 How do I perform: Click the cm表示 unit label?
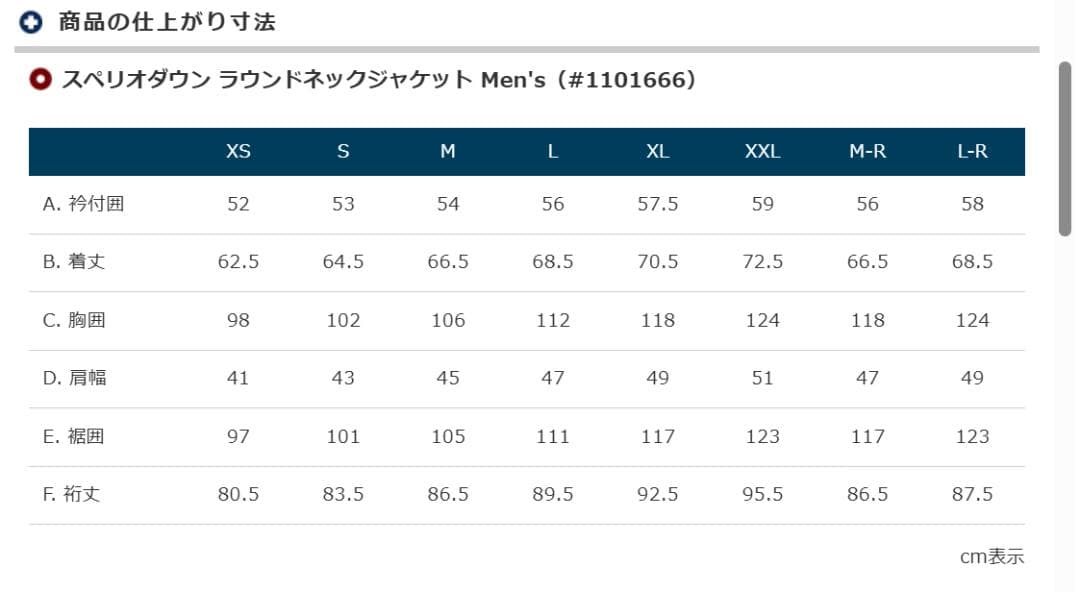(x=993, y=556)
